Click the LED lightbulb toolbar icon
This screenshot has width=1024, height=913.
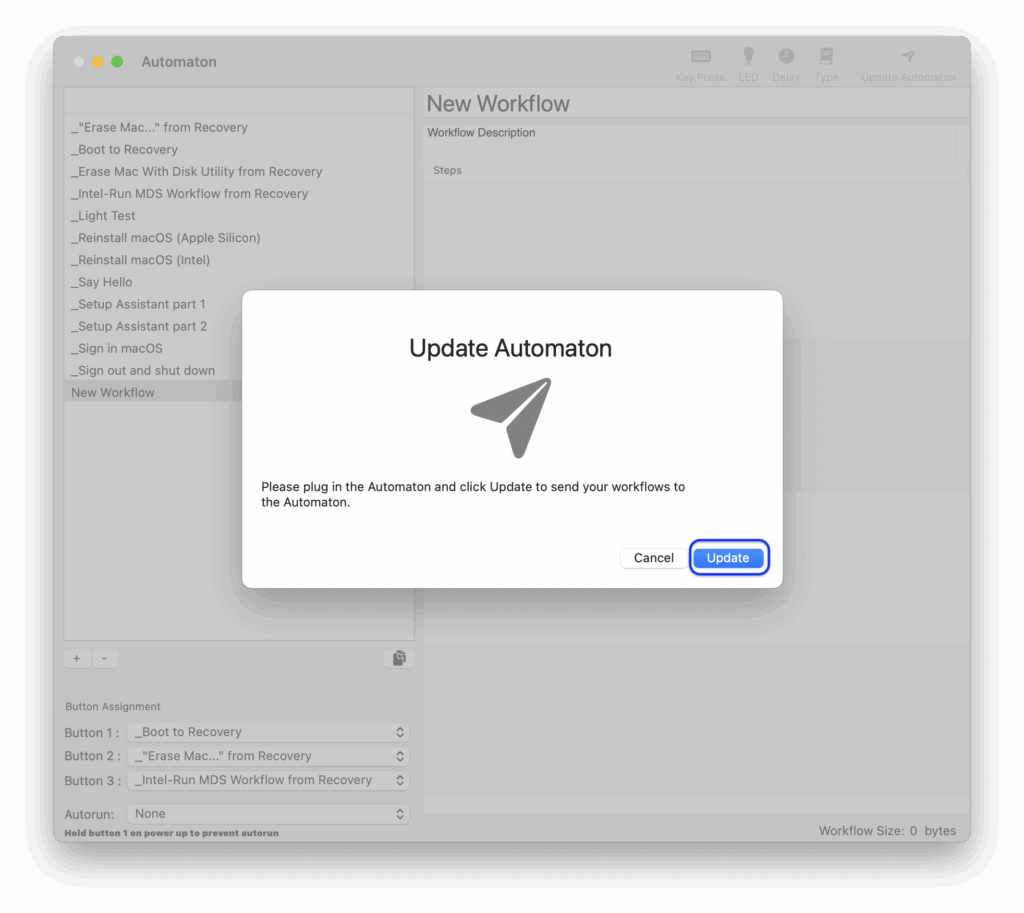[x=748, y=56]
